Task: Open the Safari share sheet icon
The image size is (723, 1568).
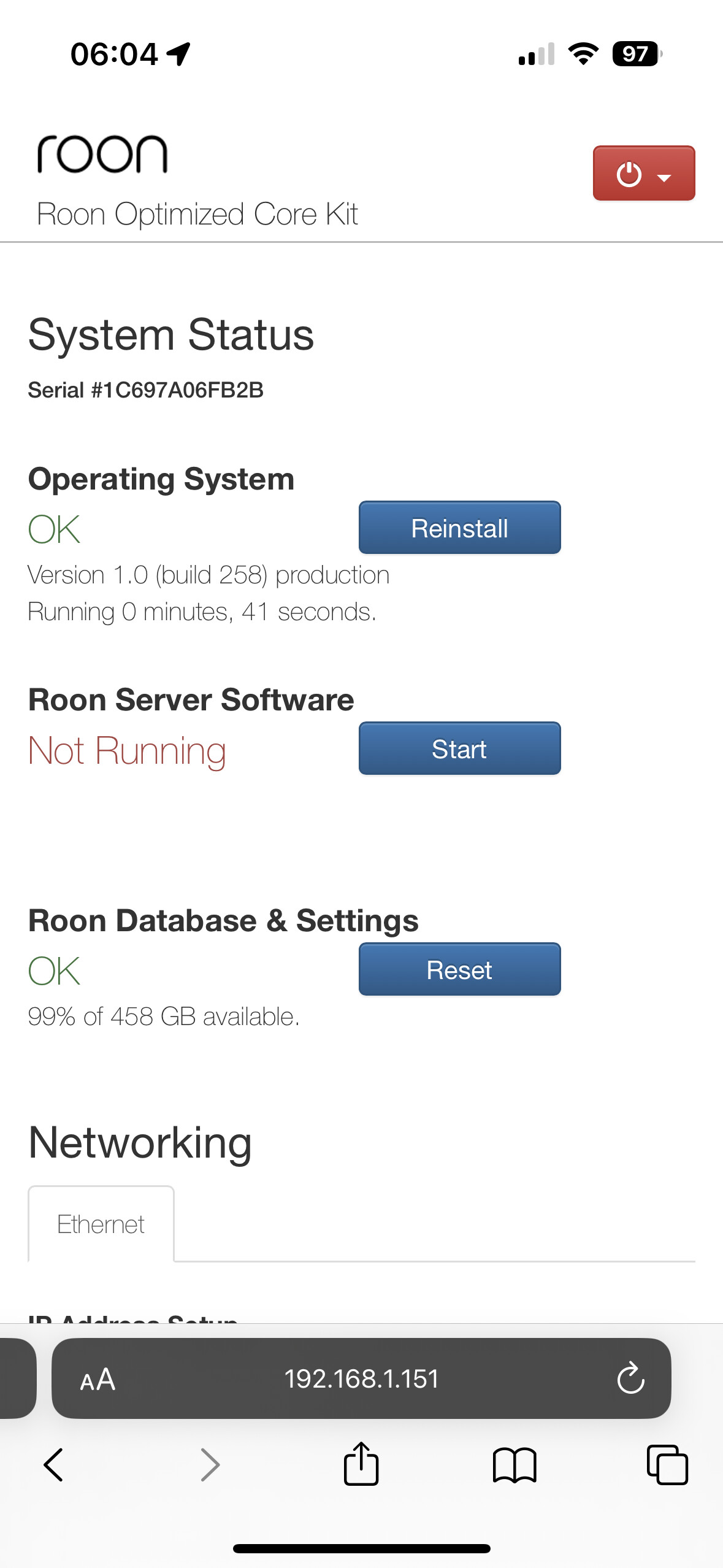Action: [x=361, y=1464]
